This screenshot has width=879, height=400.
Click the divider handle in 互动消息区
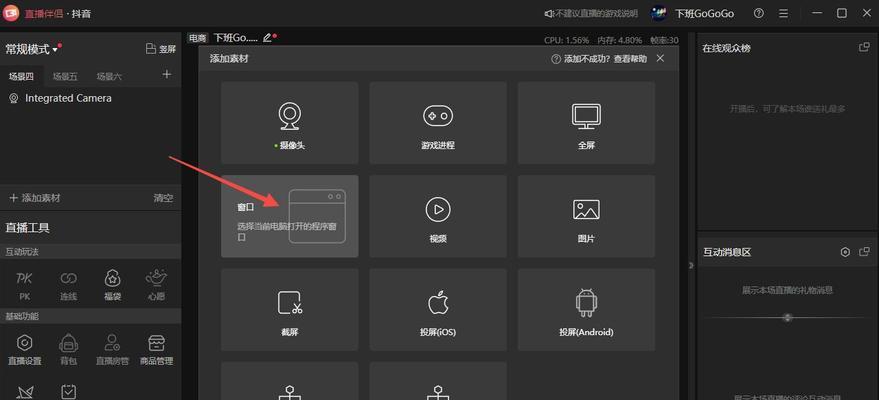pos(788,318)
